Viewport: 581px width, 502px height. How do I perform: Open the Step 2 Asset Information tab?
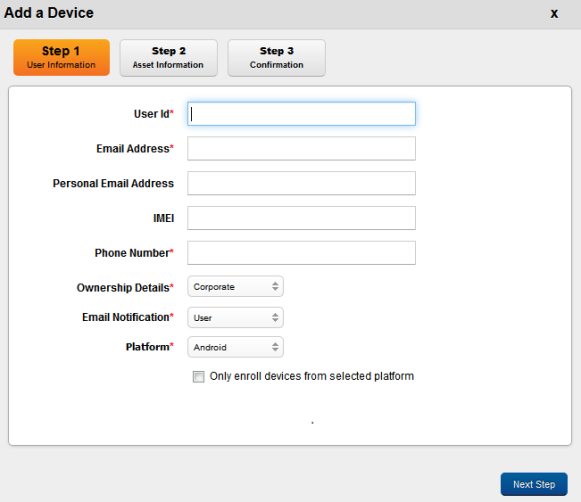(x=169, y=58)
